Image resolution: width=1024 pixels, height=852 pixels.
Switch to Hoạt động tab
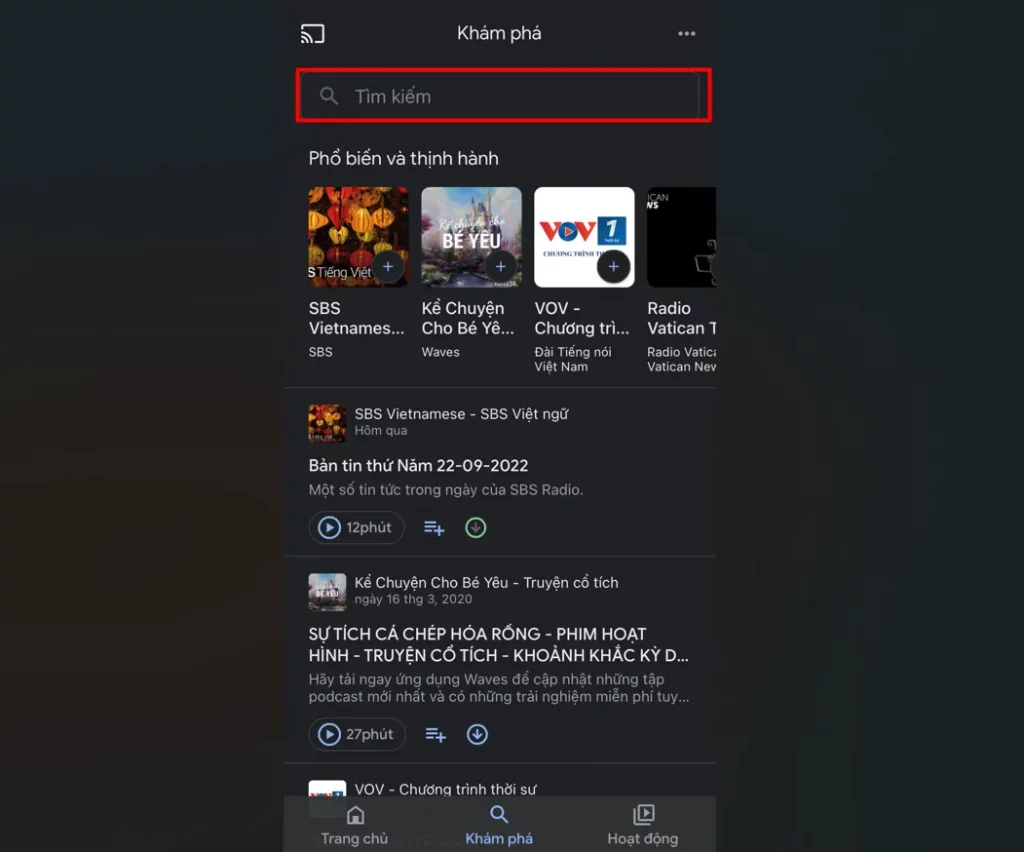(643, 825)
